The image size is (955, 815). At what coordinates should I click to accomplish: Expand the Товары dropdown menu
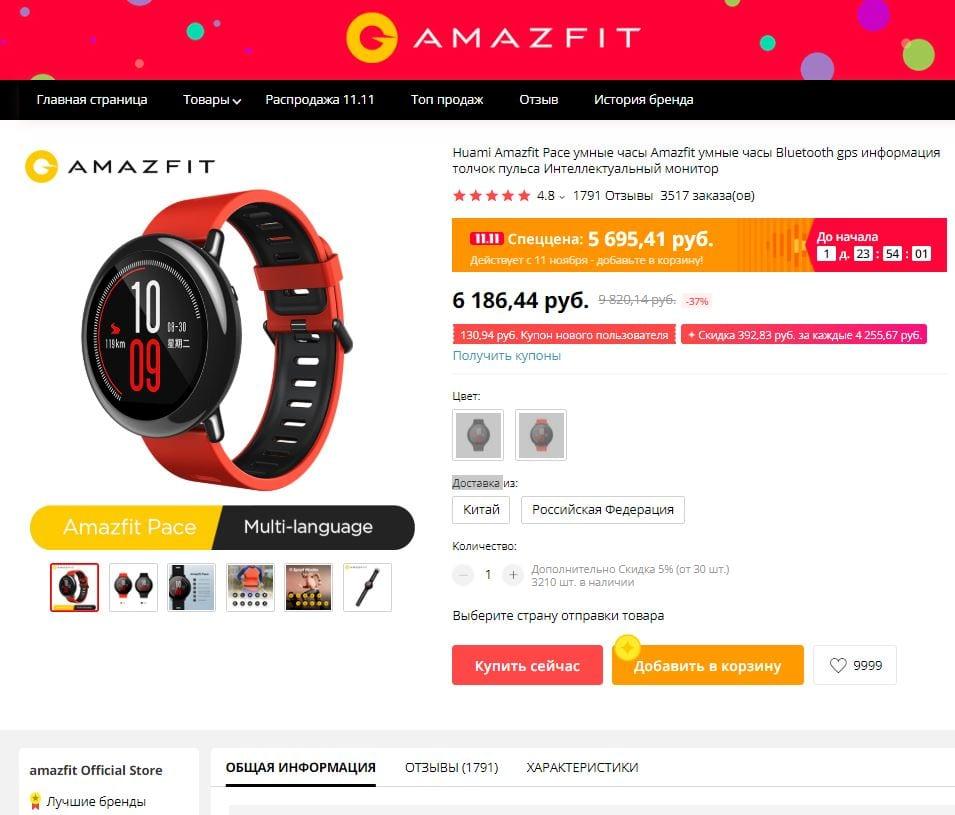(212, 100)
